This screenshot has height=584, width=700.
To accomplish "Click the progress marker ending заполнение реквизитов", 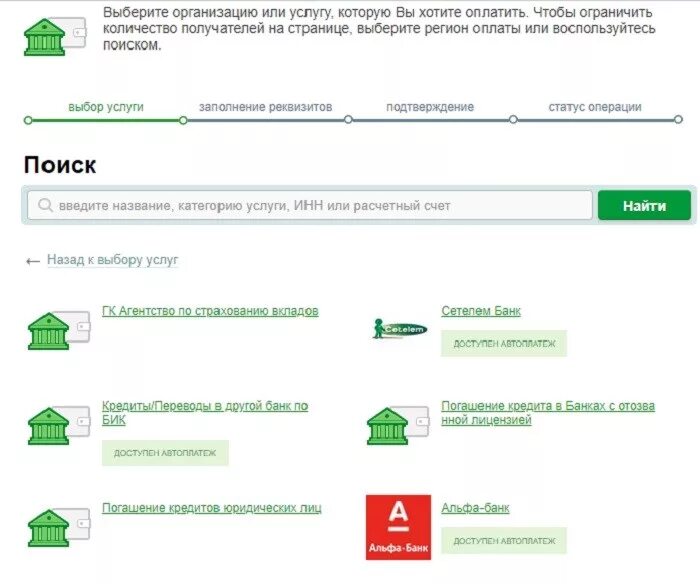I will pos(348,120).
